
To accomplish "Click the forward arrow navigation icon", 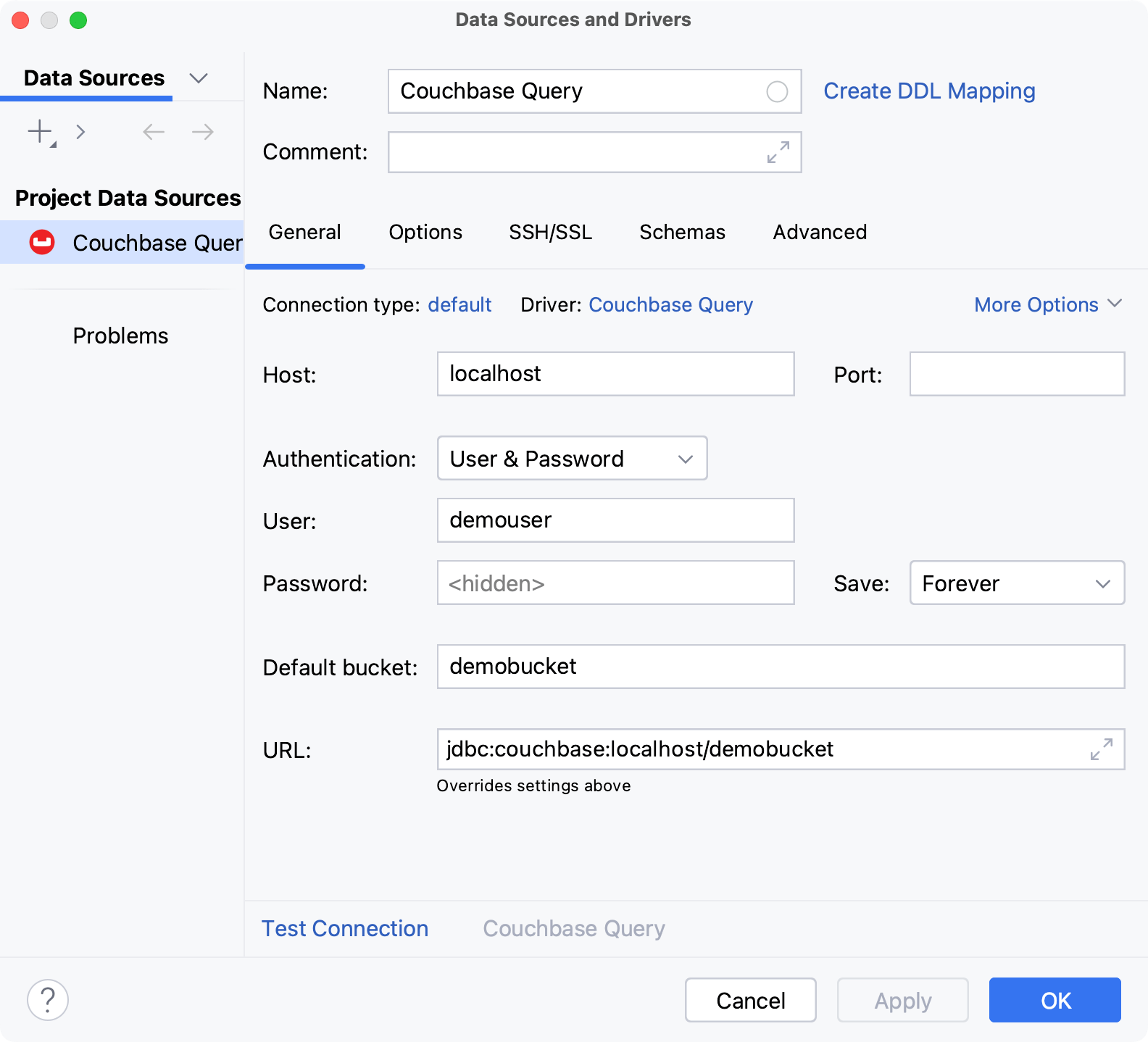I will (x=203, y=132).
